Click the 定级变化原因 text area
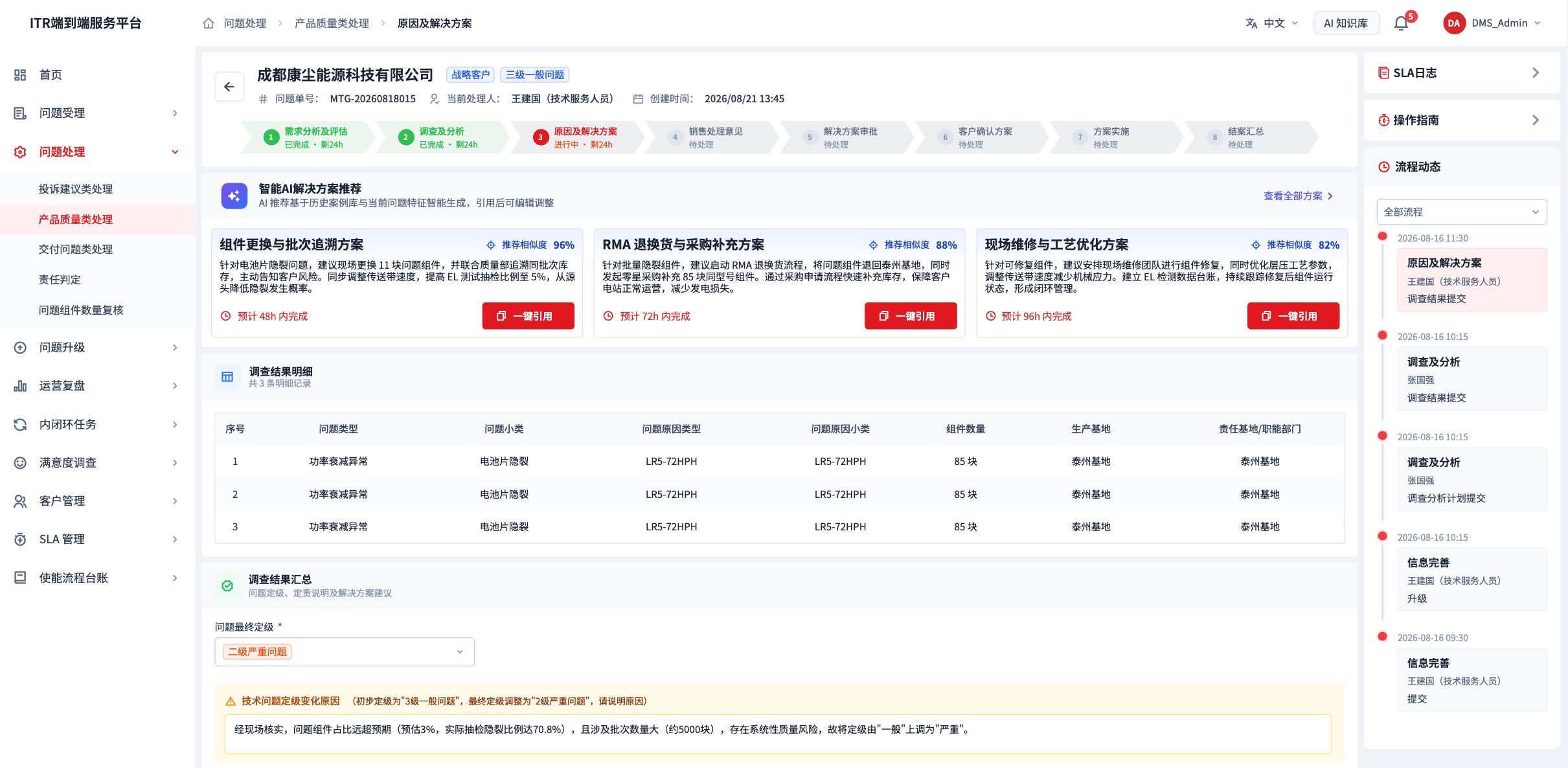 point(778,734)
